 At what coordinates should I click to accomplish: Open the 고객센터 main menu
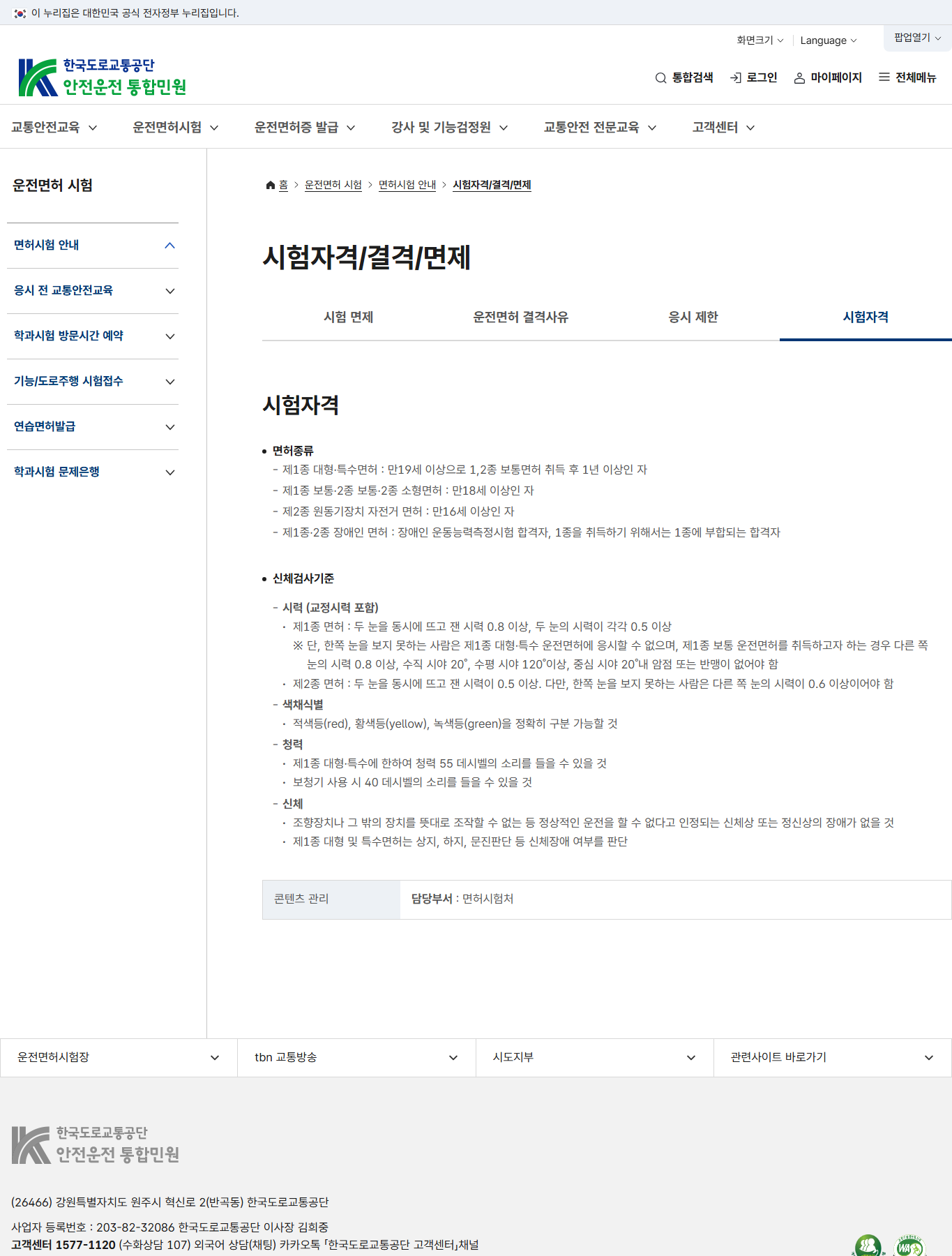point(723,127)
